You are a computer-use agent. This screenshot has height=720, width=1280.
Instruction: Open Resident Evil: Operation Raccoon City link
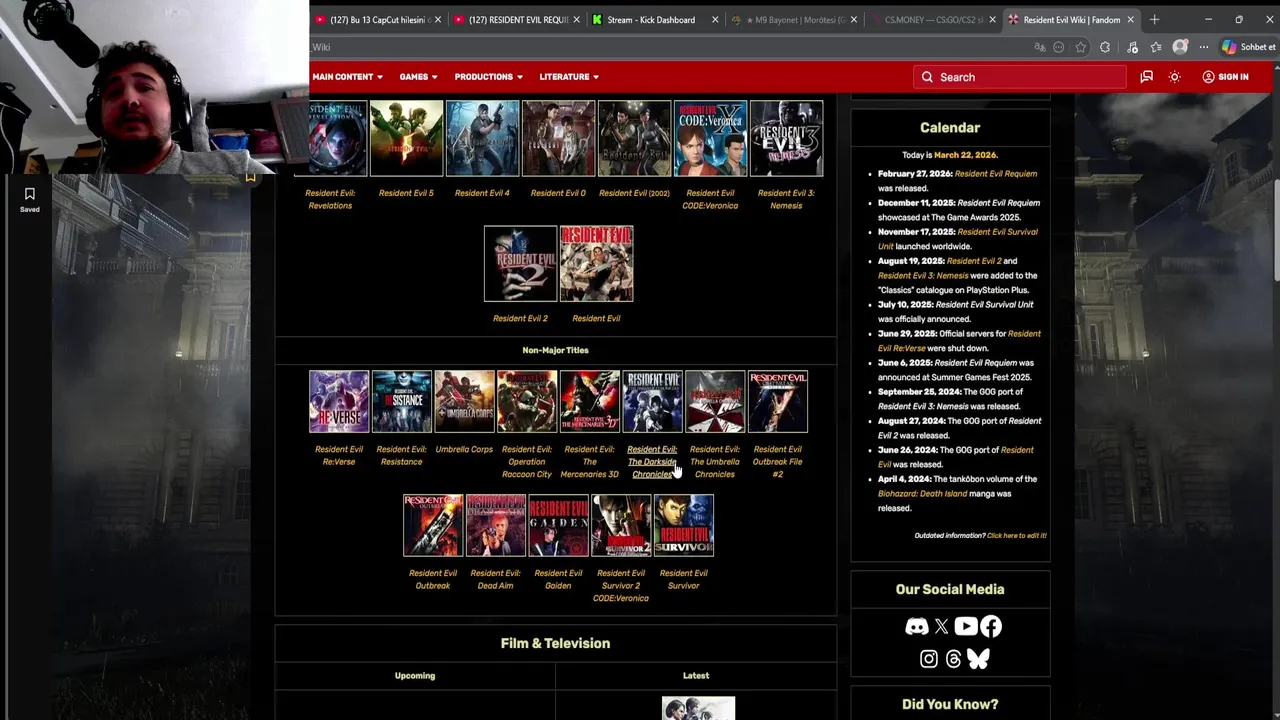527,462
